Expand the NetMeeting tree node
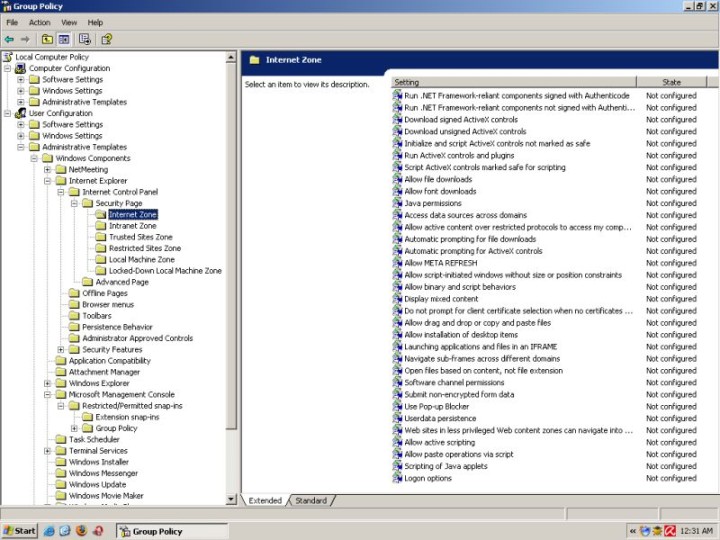The height and width of the screenshot is (540, 720). [x=47, y=169]
